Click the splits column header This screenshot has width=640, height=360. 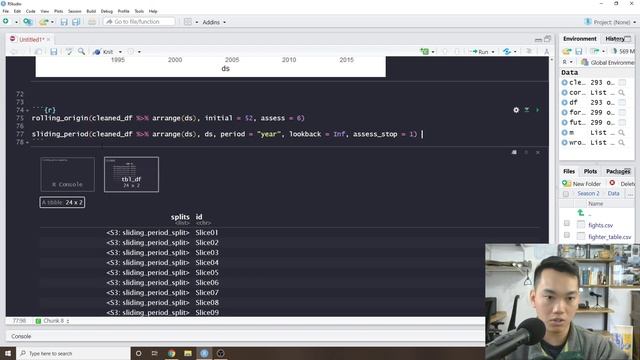pyautogui.click(x=180, y=217)
